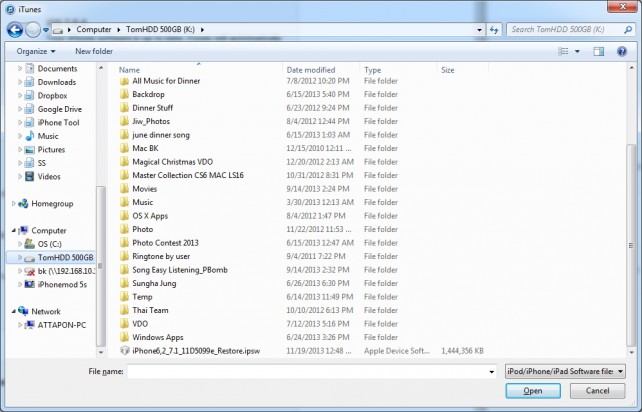Click the Cancel button
The image size is (642, 412).
coord(597,391)
